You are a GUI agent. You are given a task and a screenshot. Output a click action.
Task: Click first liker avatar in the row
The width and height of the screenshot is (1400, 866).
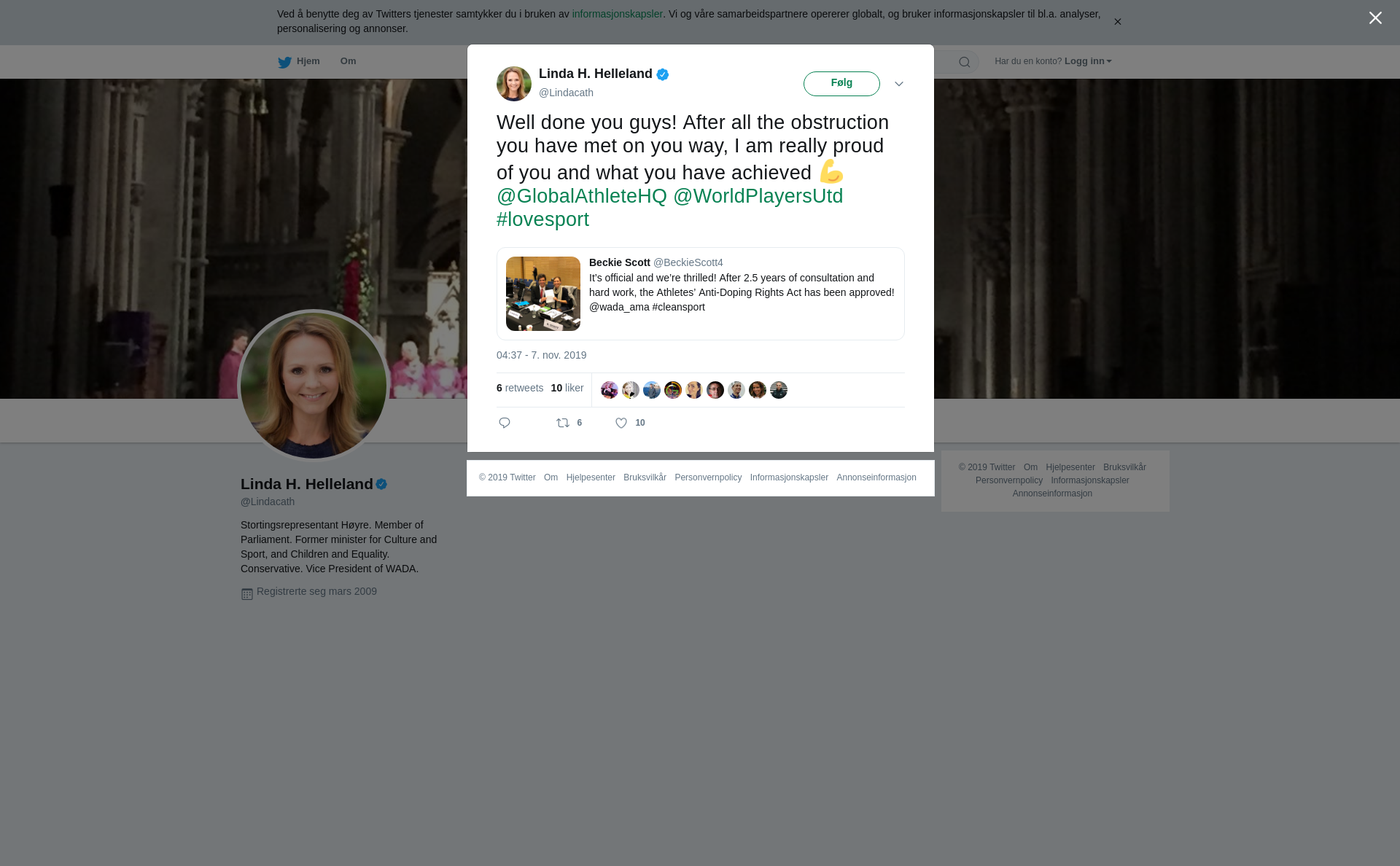tap(610, 390)
